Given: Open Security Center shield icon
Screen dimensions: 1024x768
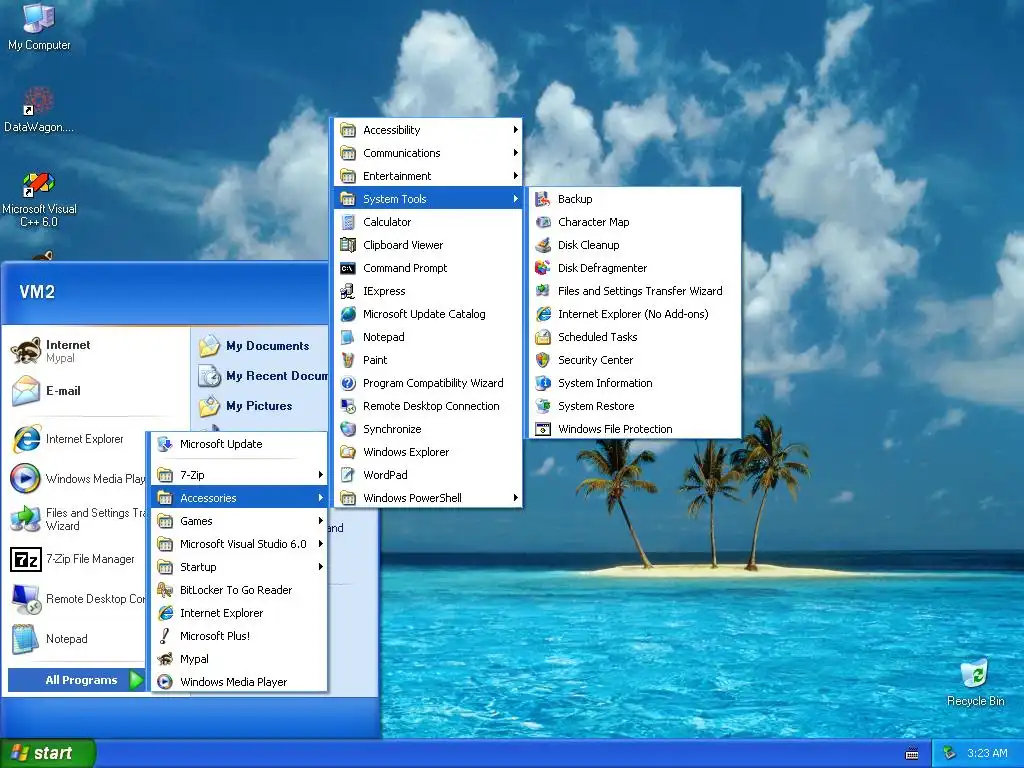Looking at the screenshot, I should 543,360.
